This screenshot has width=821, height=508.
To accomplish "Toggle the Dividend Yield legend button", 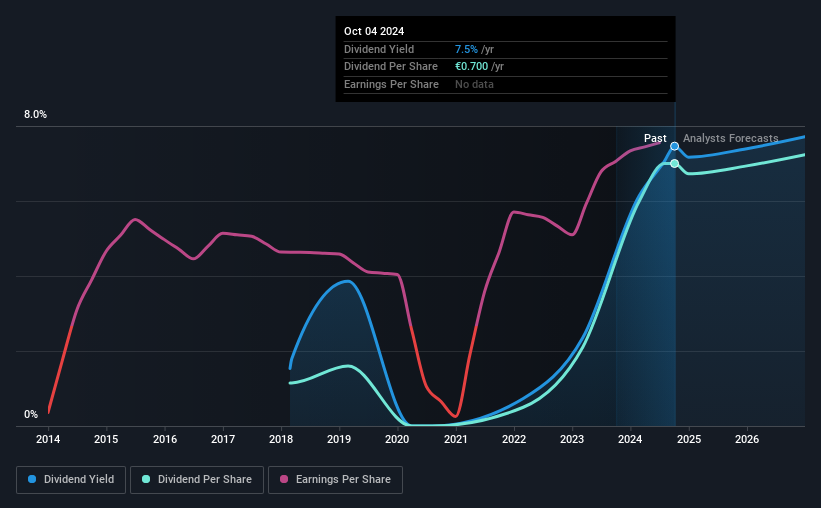I will pos(71,480).
